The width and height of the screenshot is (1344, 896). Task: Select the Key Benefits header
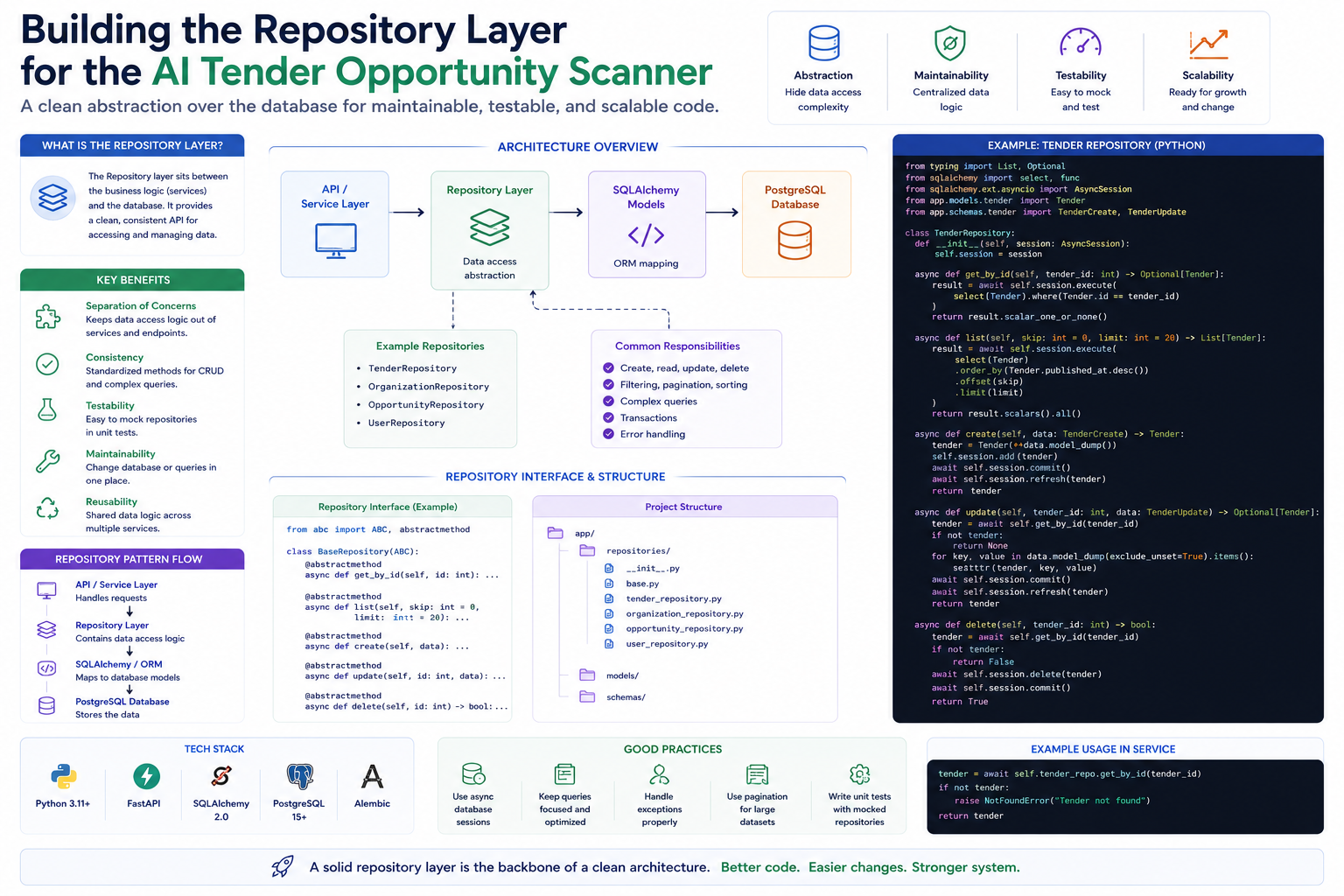point(132,280)
